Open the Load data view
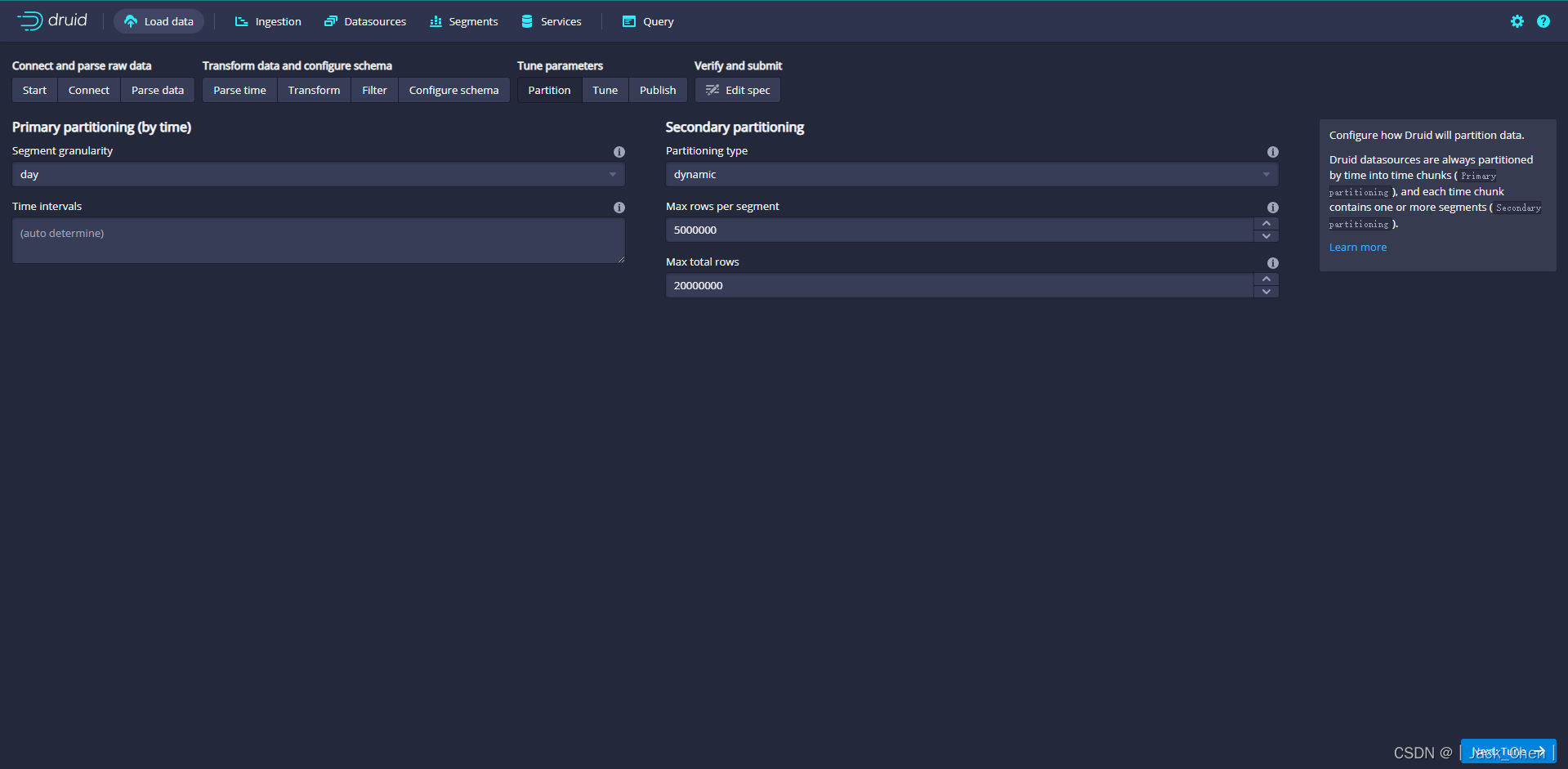The width and height of the screenshot is (1568, 769). click(159, 21)
